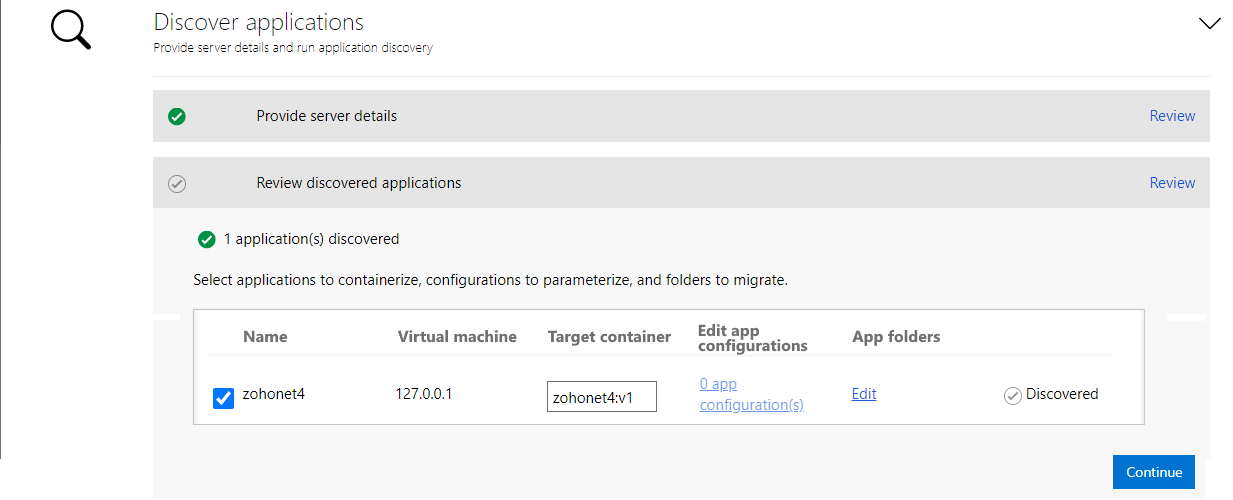
Task: Click the Virtual machine column header
Action: click(x=457, y=337)
